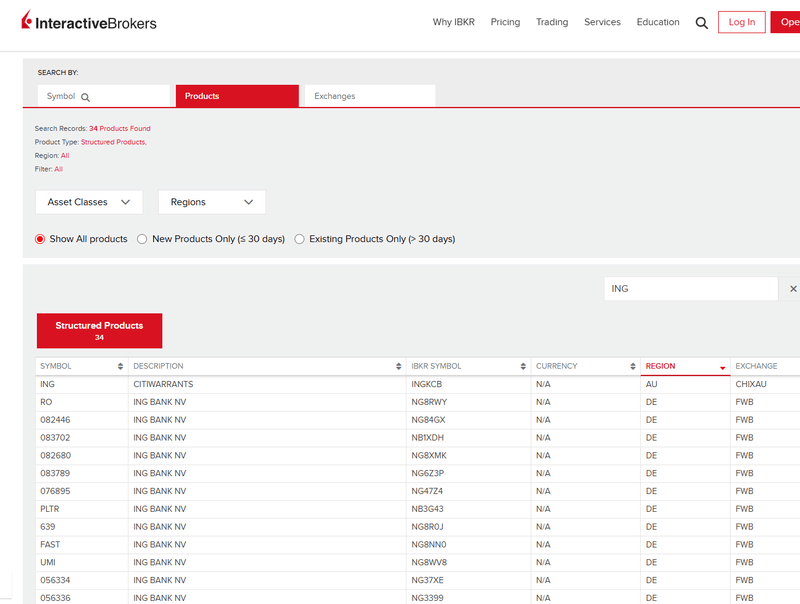Click the Structured Products product type text
This screenshot has height=604, width=800.
(113, 142)
